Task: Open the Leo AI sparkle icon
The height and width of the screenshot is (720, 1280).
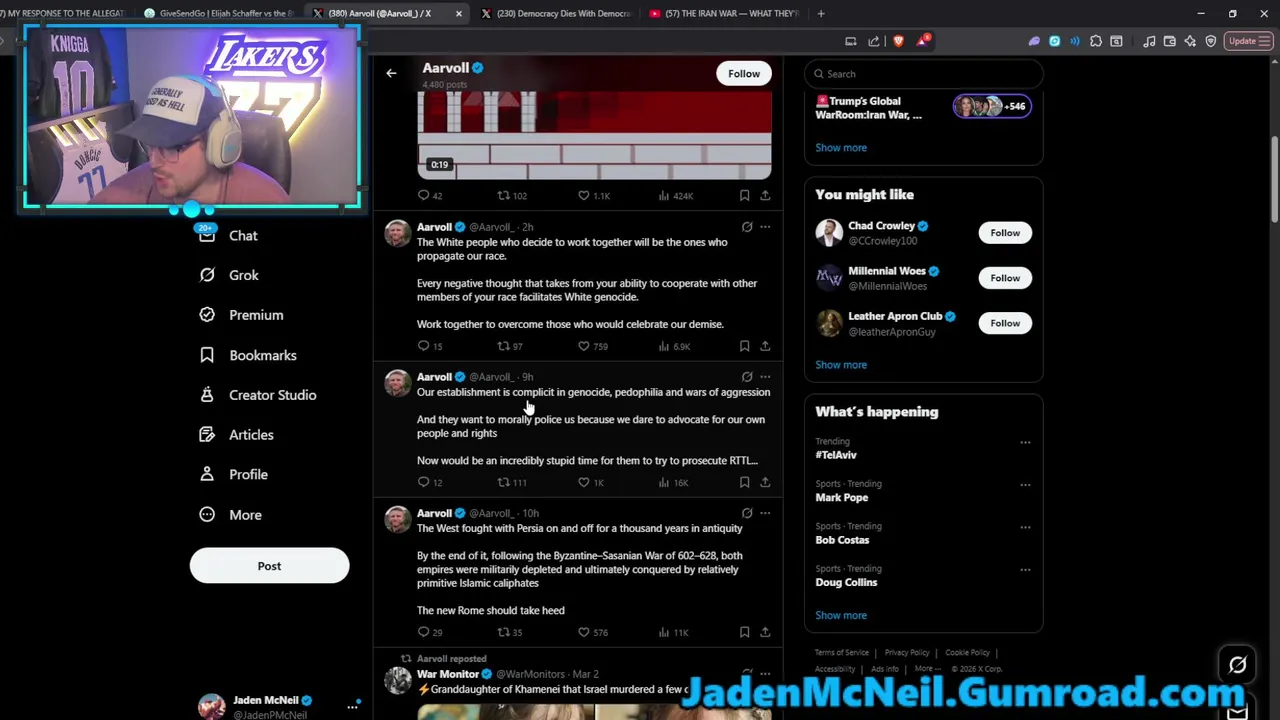Action: (x=1190, y=41)
